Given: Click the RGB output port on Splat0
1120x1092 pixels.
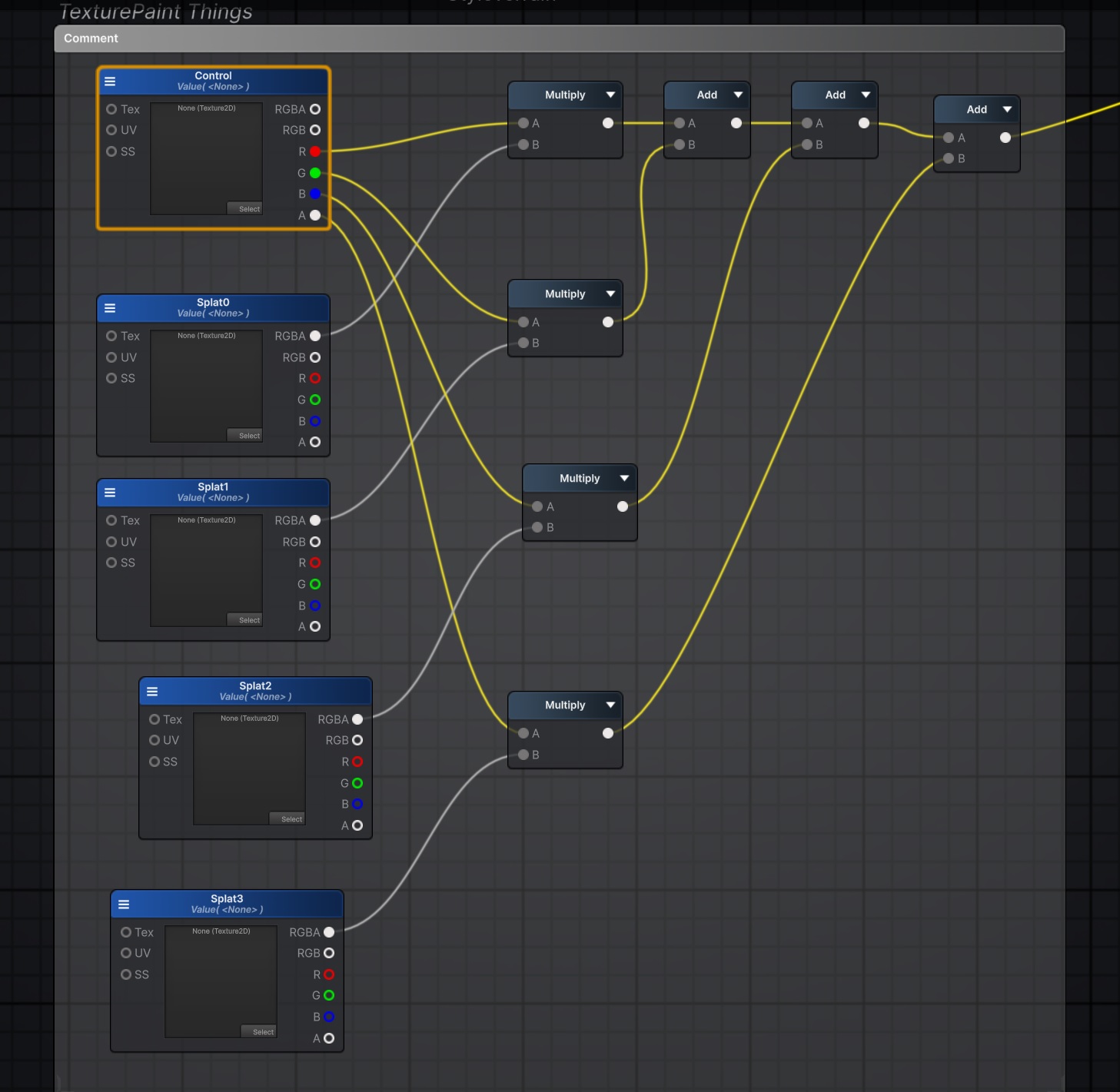Looking at the screenshot, I should [x=315, y=357].
